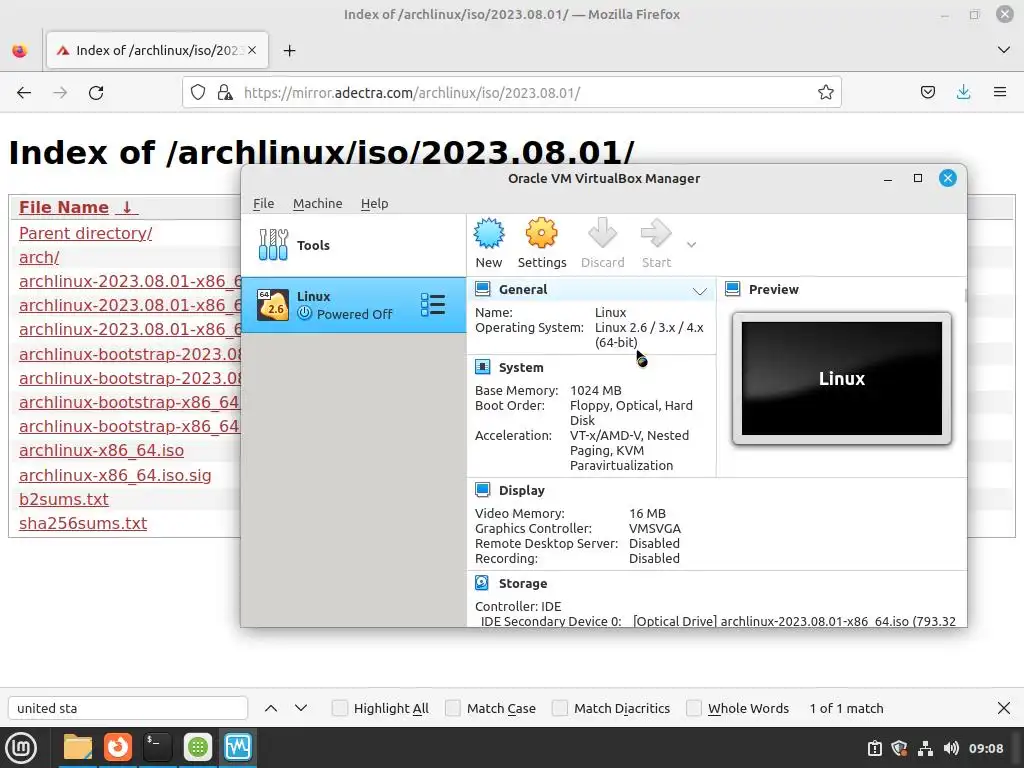Screen dimensions: 1024x768
Task: Open the VM Settings gear icon
Action: pos(541,234)
